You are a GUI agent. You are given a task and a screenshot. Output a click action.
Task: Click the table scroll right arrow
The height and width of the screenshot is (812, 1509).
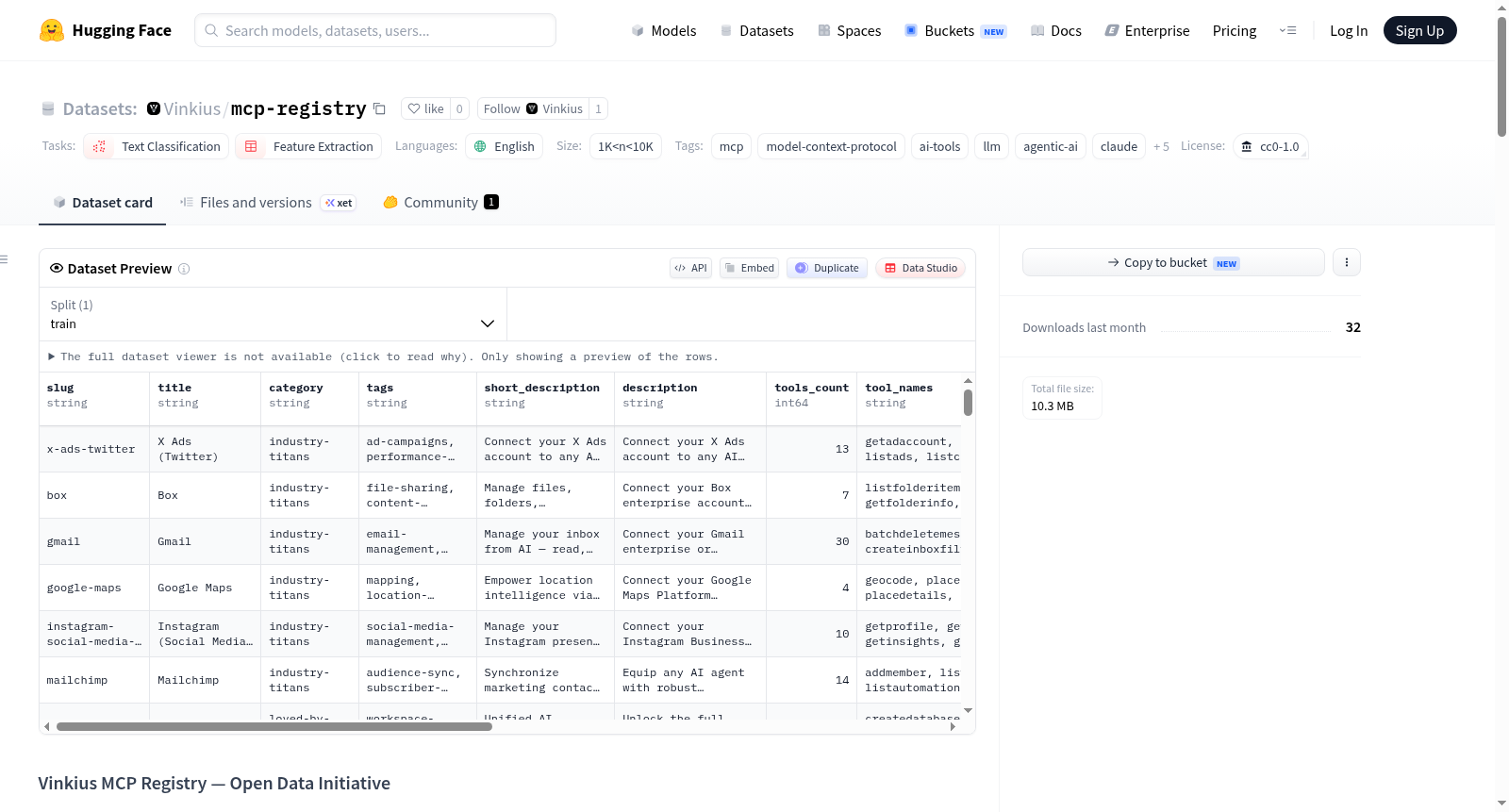tap(953, 727)
